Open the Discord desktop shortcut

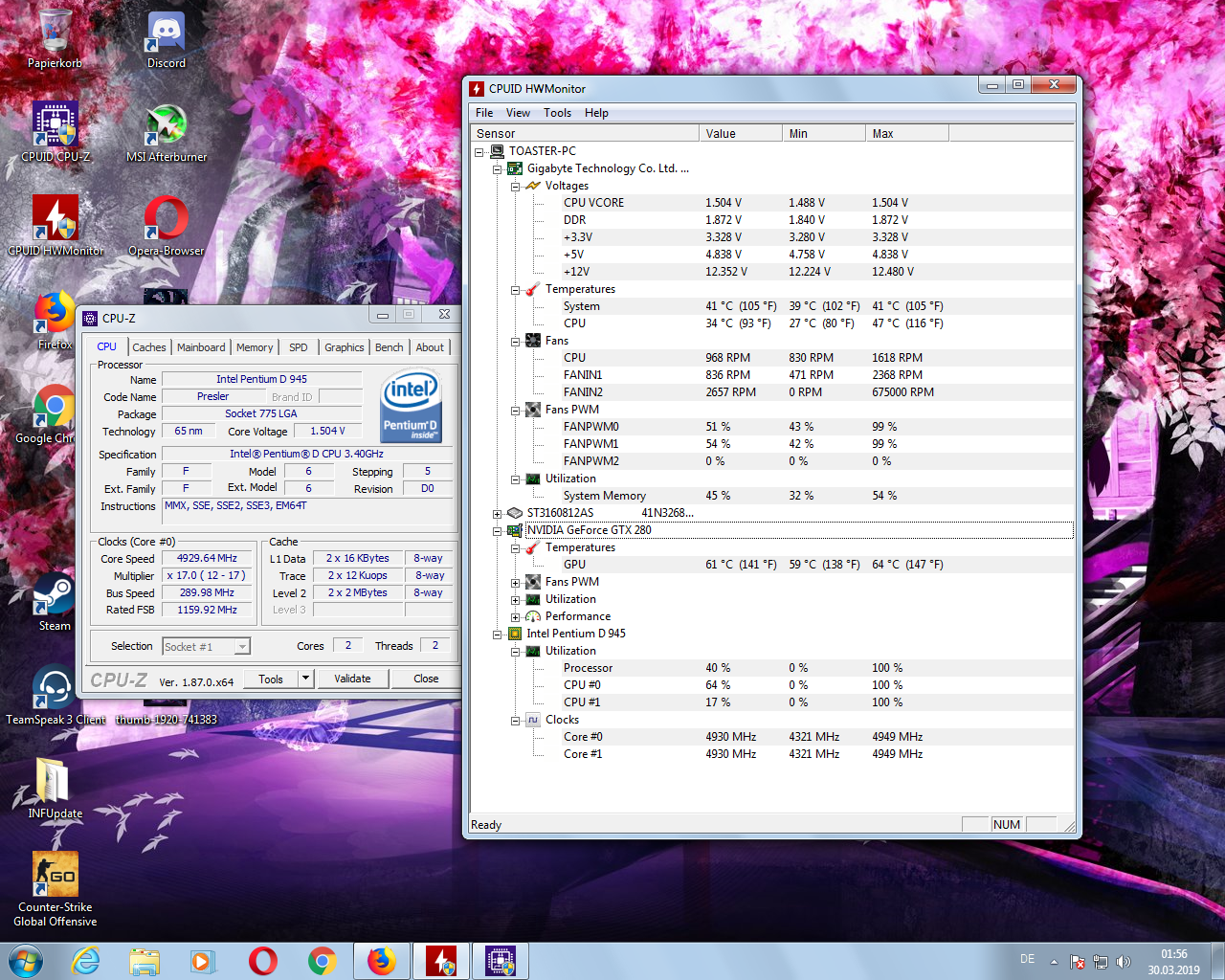click(167, 38)
